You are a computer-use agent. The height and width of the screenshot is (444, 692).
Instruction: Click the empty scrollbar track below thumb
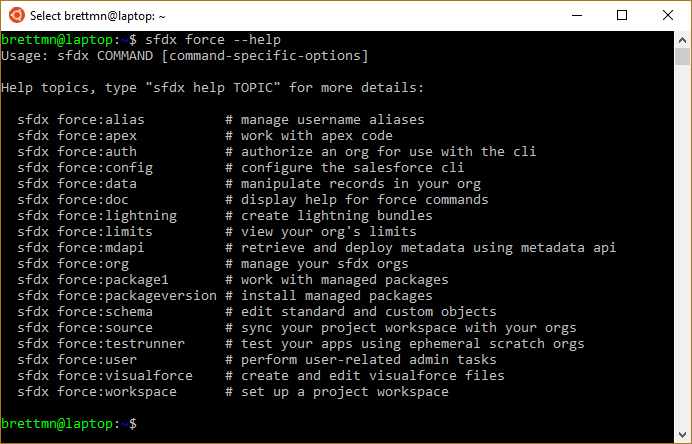pos(682,245)
